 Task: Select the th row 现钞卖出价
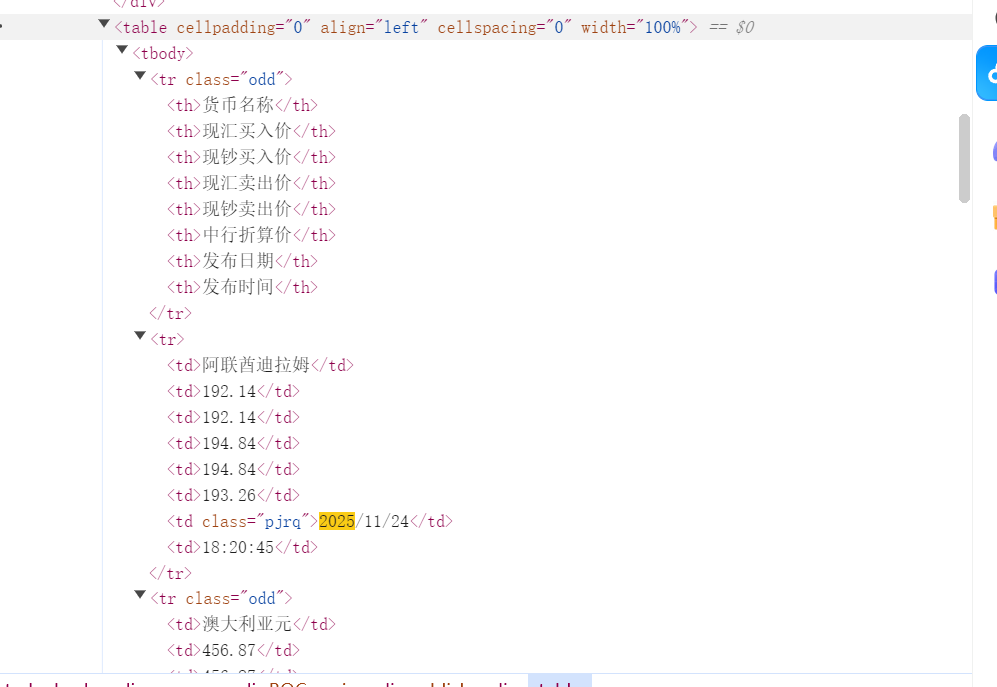coord(251,209)
